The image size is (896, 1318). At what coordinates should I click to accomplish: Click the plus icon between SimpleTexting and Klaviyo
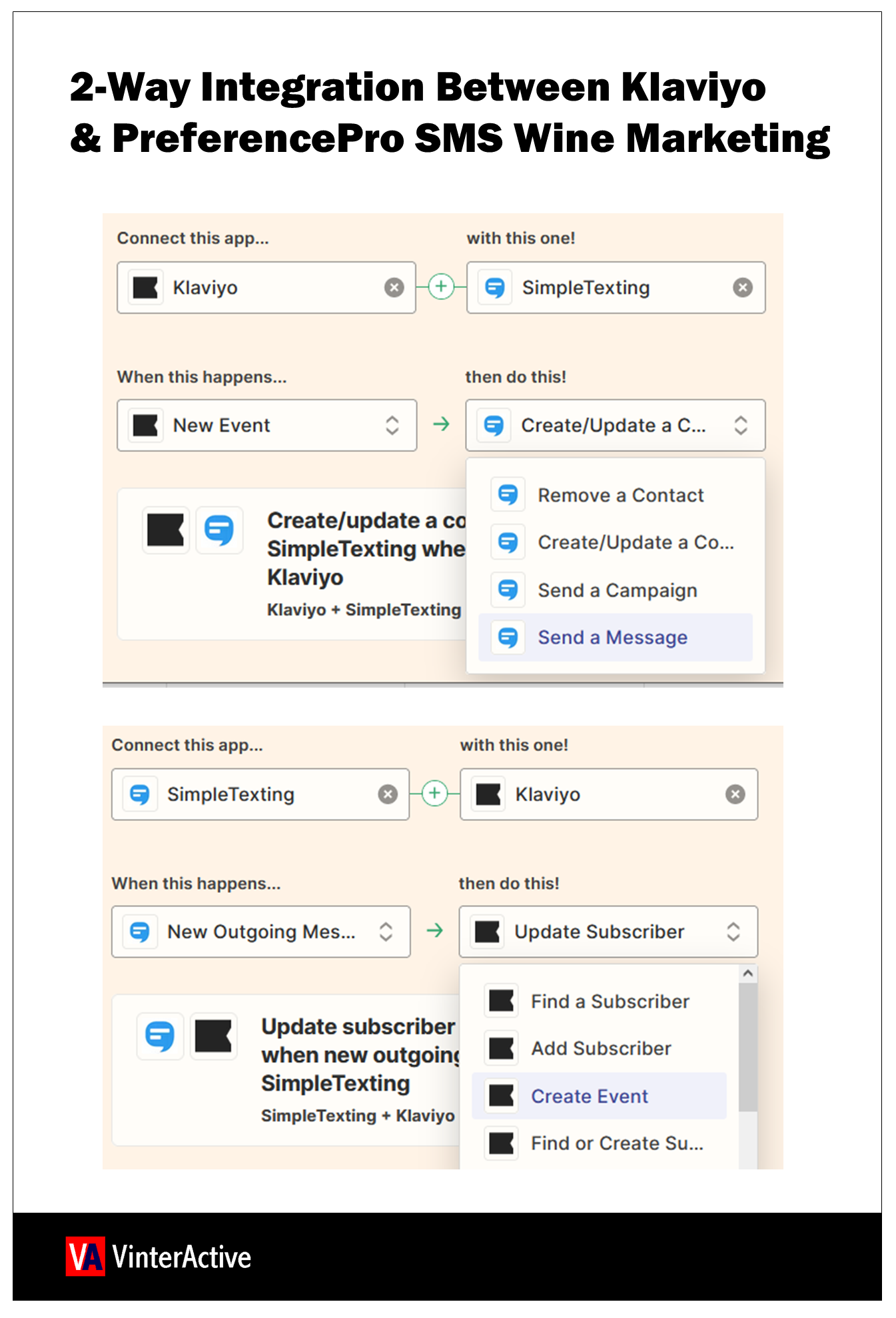tap(434, 793)
